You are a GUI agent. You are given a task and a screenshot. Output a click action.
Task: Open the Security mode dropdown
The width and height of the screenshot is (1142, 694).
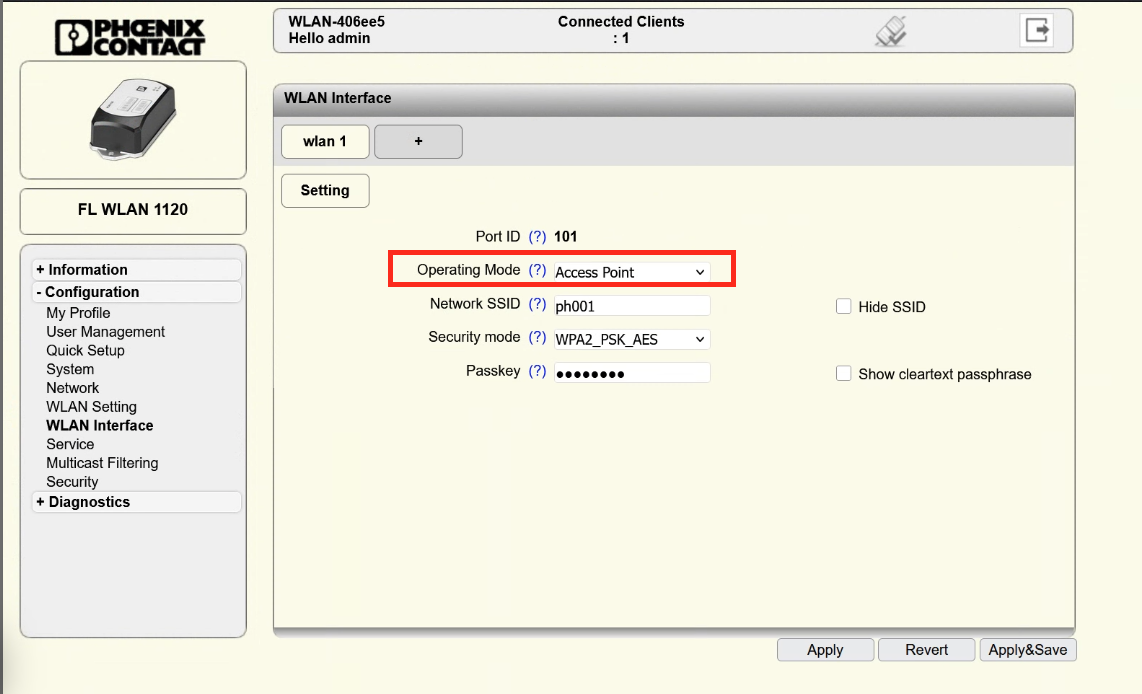click(631, 339)
